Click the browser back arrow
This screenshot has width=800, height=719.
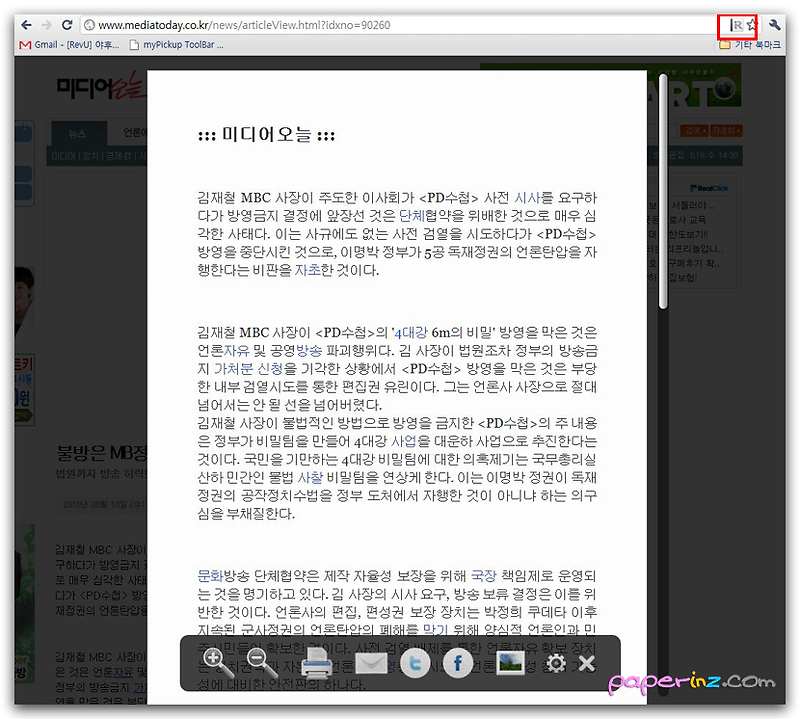coord(27,24)
